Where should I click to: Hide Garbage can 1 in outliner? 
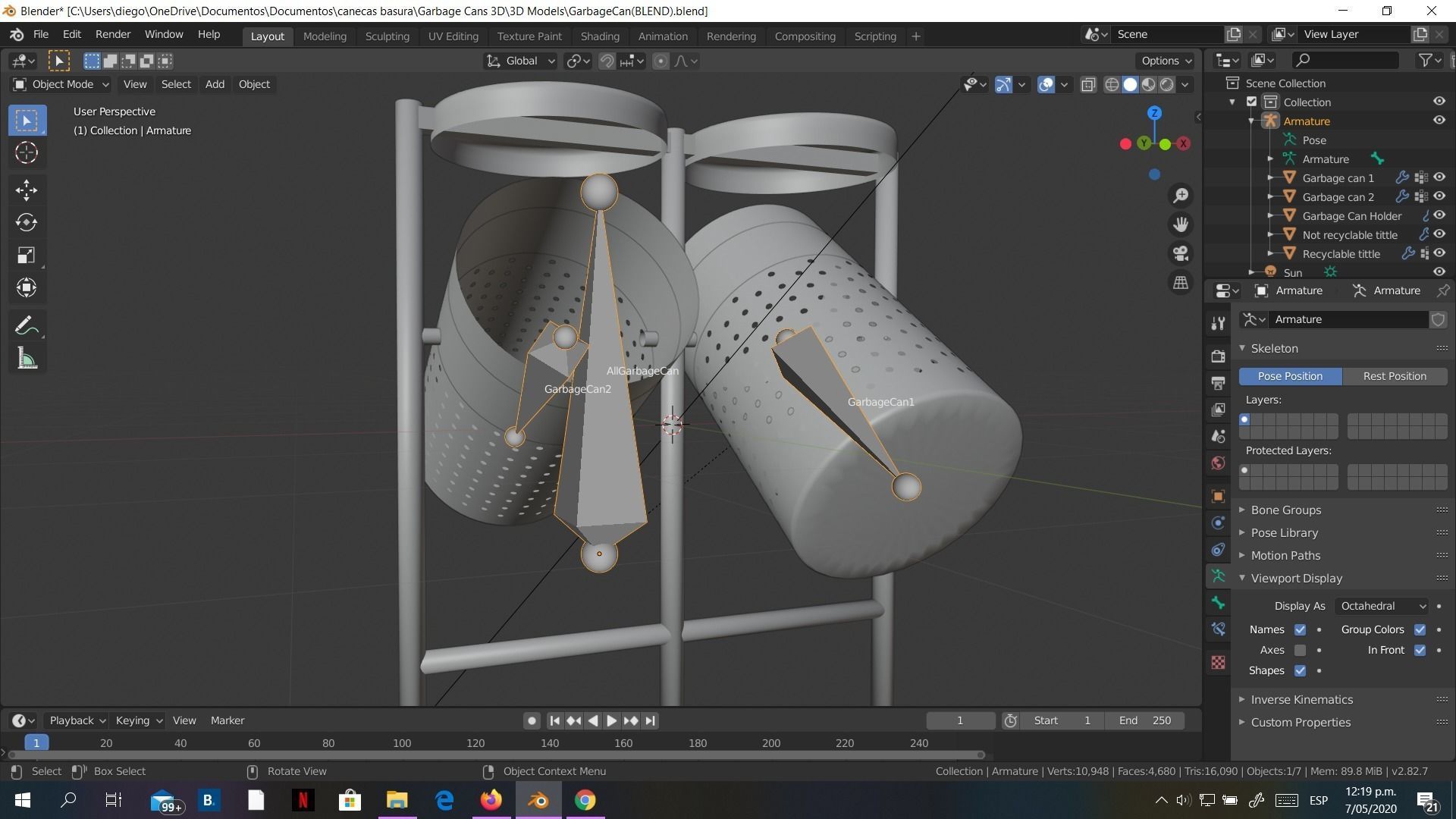point(1439,177)
